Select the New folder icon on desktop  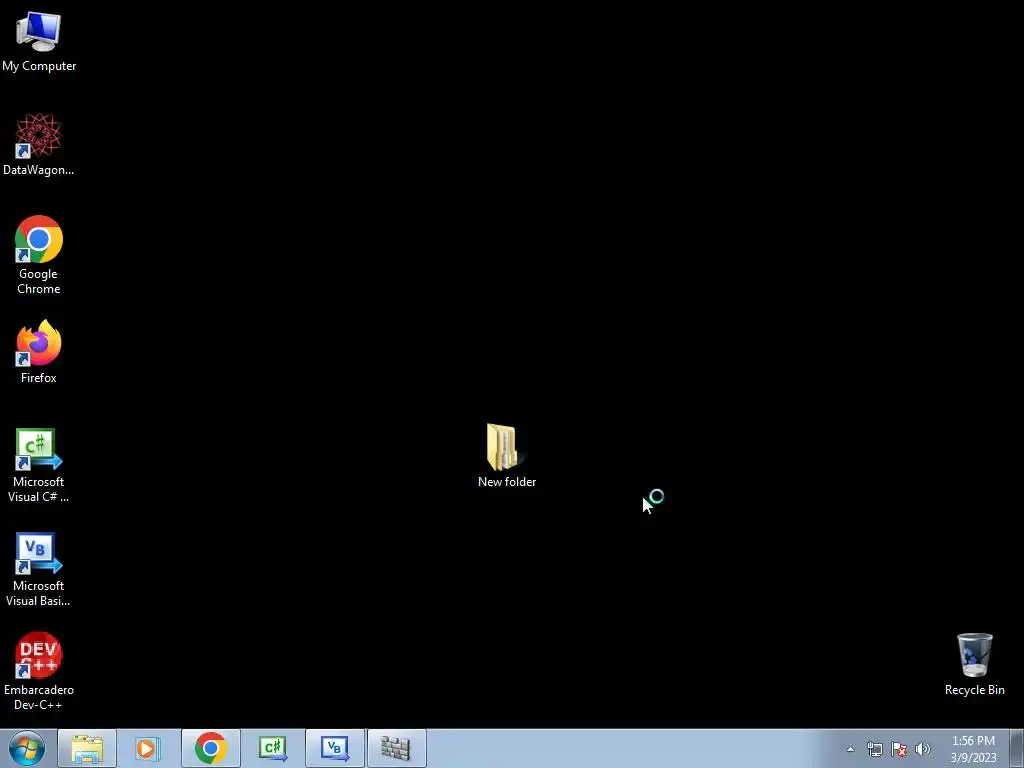point(507,456)
